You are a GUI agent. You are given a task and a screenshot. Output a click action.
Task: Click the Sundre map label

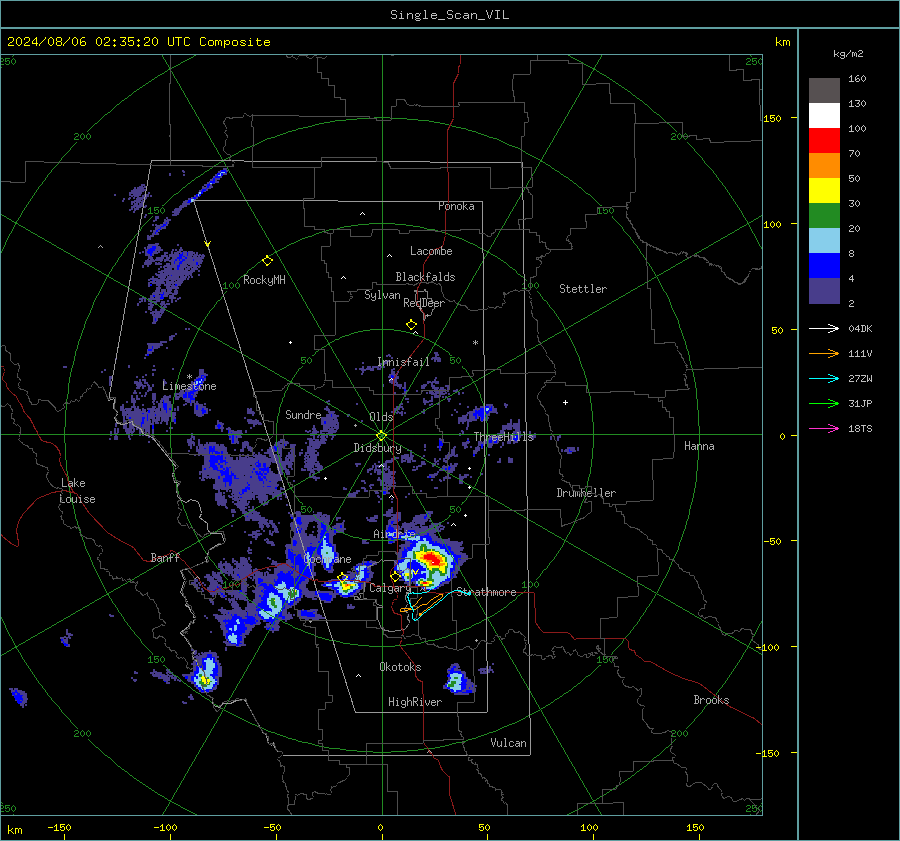point(303,414)
